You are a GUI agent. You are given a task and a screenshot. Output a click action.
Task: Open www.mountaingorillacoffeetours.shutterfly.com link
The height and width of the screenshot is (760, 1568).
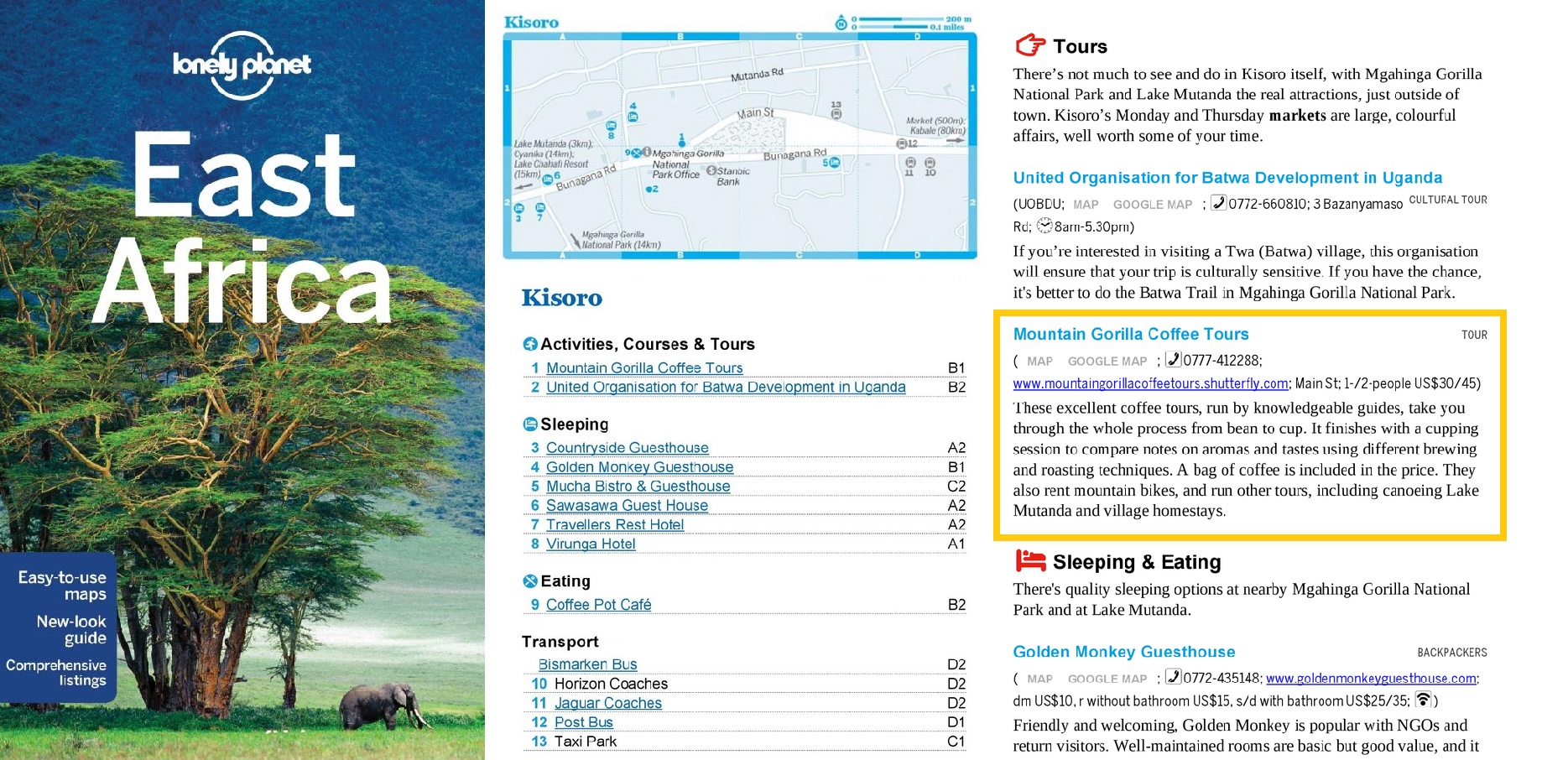pyautogui.click(x=1149, y=384)
